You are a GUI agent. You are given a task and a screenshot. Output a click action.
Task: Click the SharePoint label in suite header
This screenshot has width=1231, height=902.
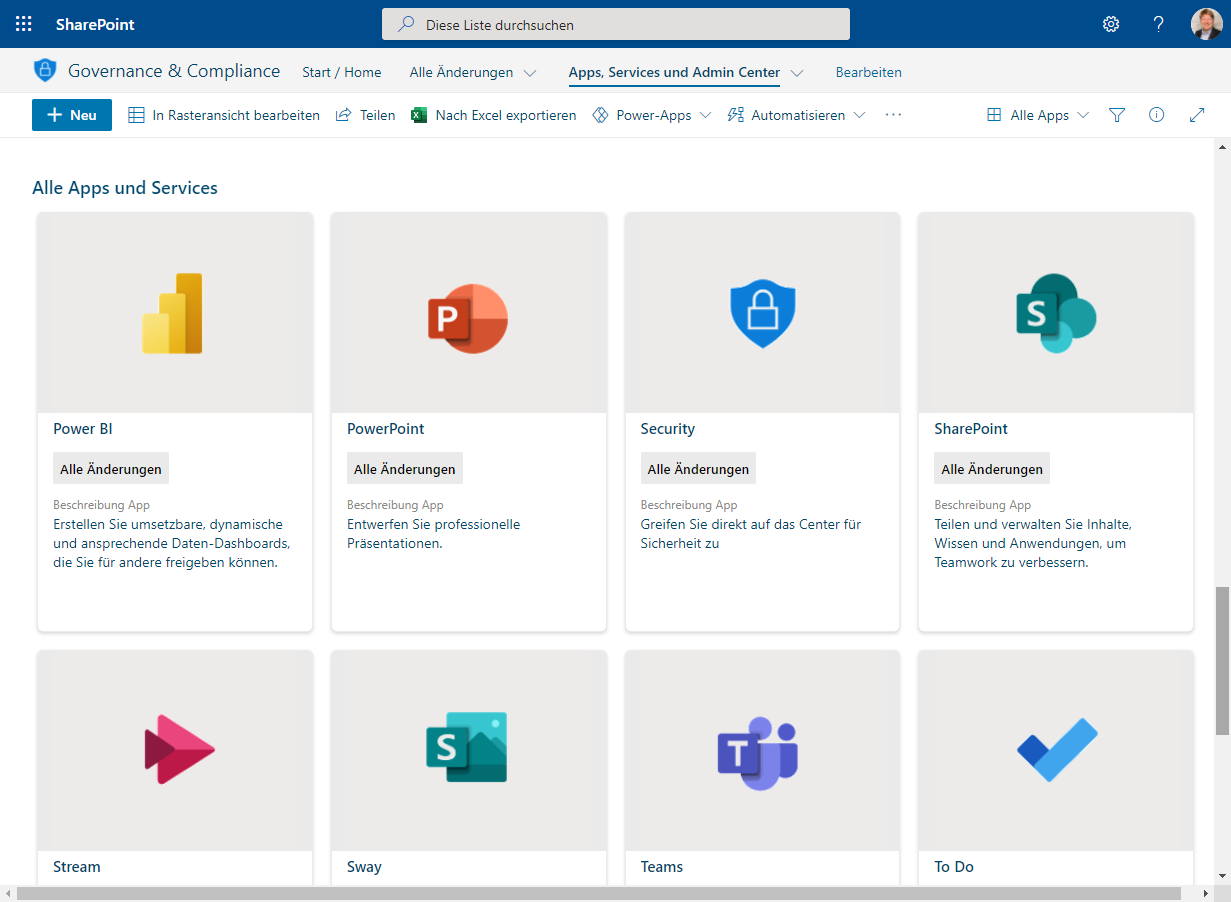[x=95, y=24]
